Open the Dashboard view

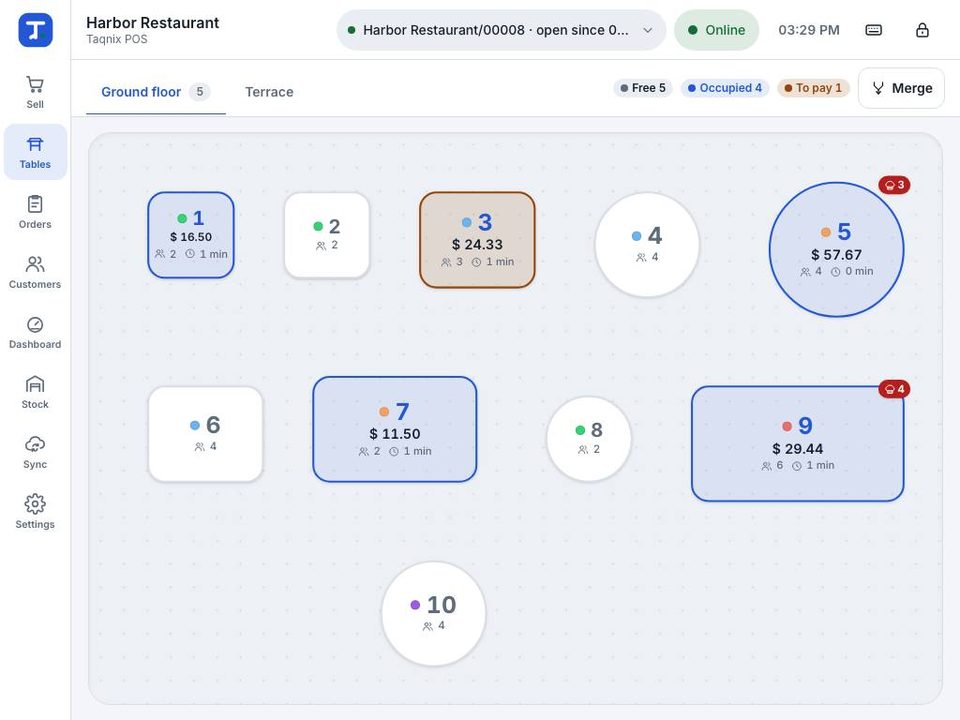35,332
